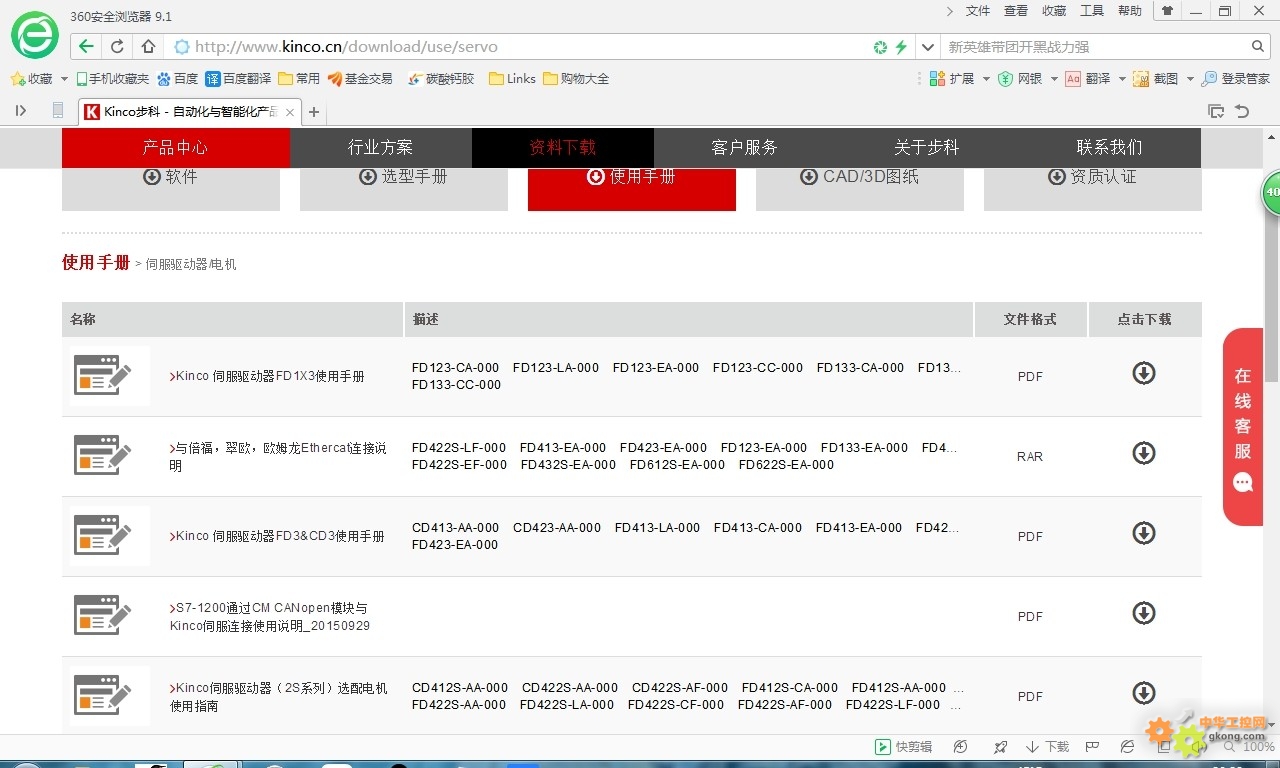The image size is (1280, 768).
Task: Click the restore closed tab icon
Action: coord(1242,111)
